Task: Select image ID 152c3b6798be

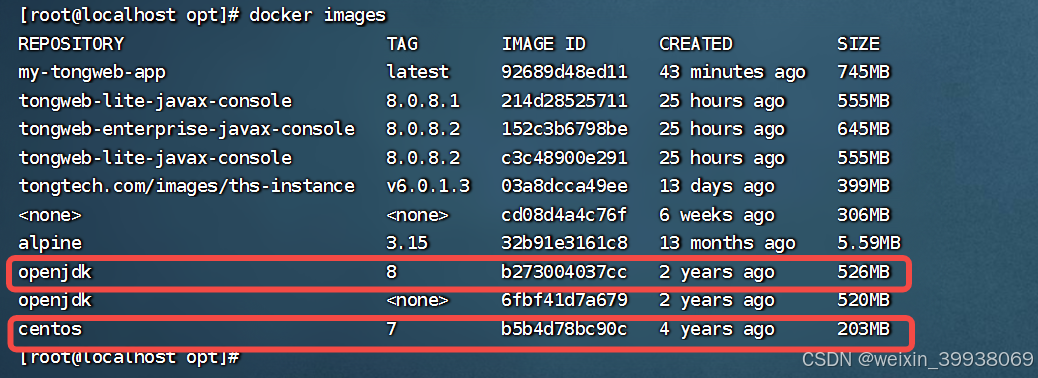Action: pos(565,129)
